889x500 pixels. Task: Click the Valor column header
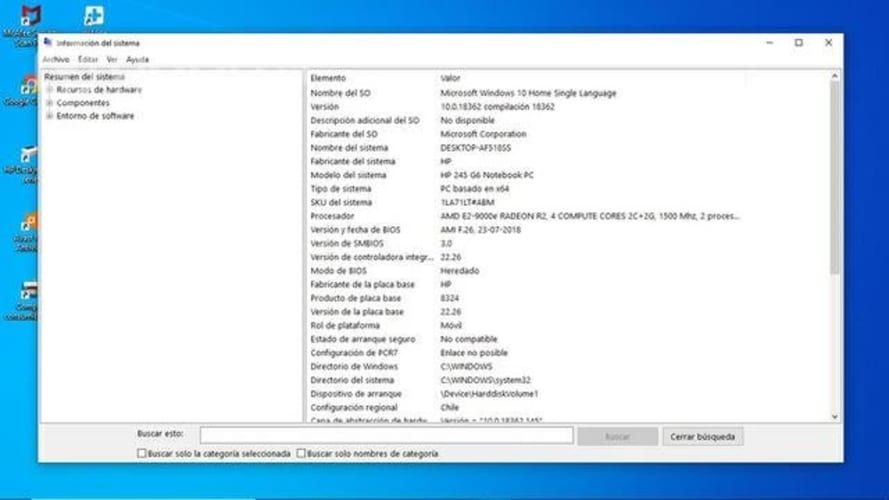[x=450, y=78]
